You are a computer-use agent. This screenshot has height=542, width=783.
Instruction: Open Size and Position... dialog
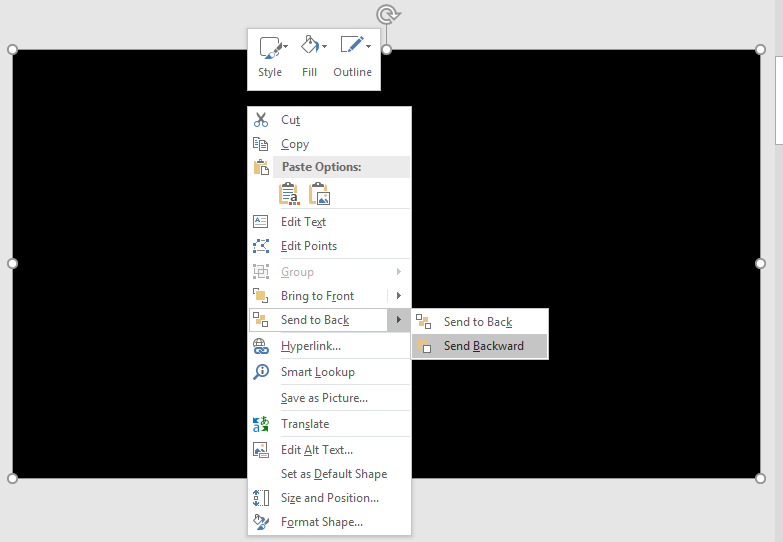coord(330,498)
